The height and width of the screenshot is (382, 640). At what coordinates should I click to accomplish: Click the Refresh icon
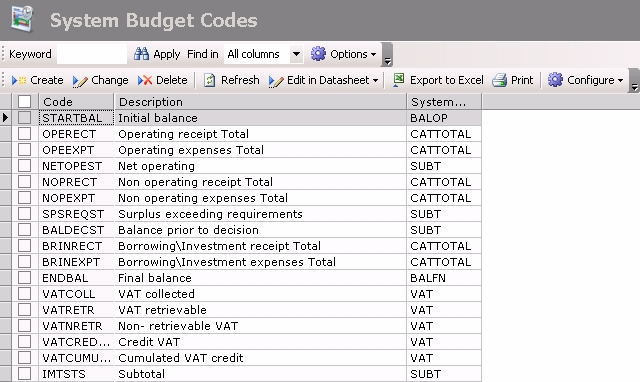(209, 80)
